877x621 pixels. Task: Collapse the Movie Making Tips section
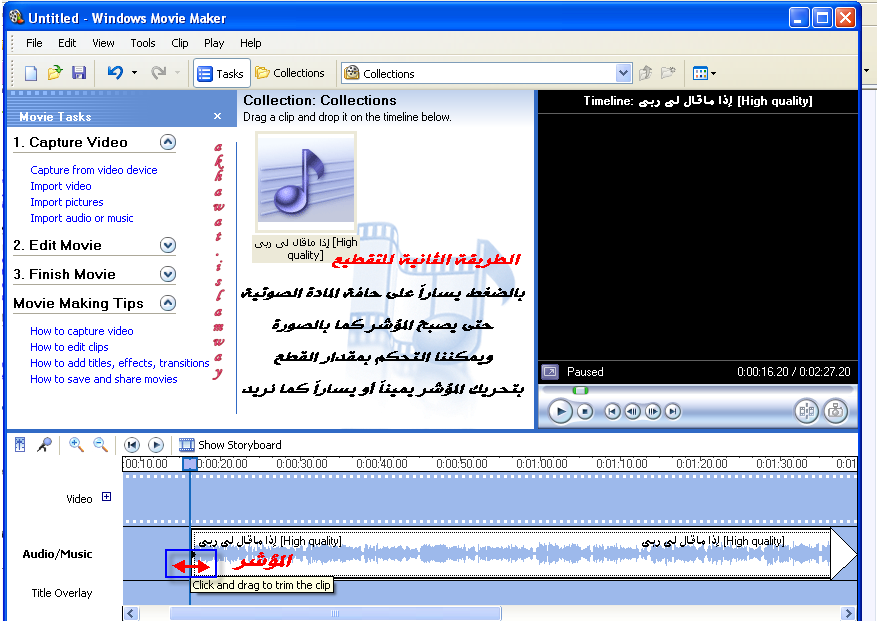[168, 303]
